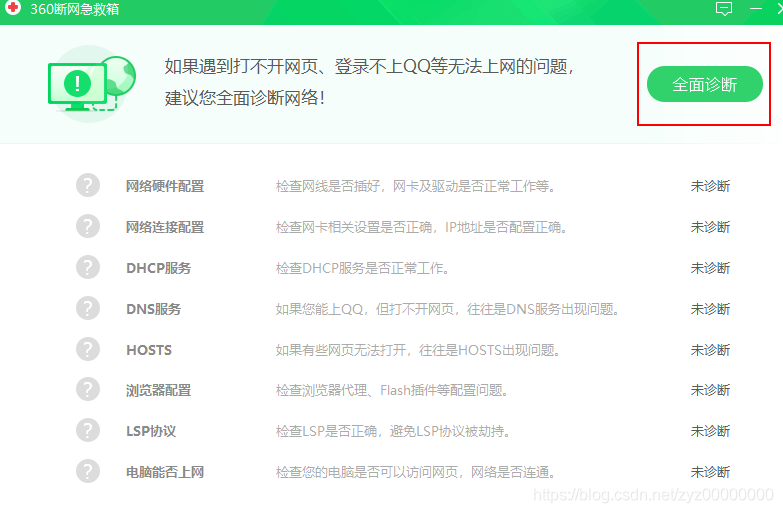Select the 电脑能否上网 item label
The image size is (783, 513).
click(x=165, y=472)
